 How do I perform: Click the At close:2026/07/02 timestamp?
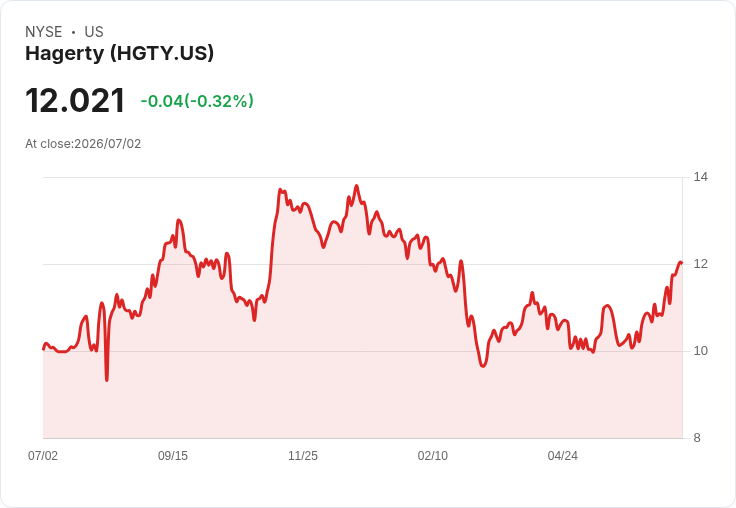pyautogui.click(x=83, y=144)
